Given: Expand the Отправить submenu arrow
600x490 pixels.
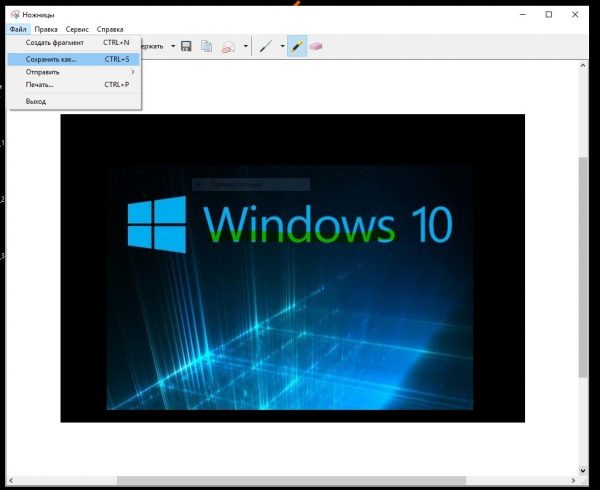Looking at the screenshot, I should click(x=133, y=72).
